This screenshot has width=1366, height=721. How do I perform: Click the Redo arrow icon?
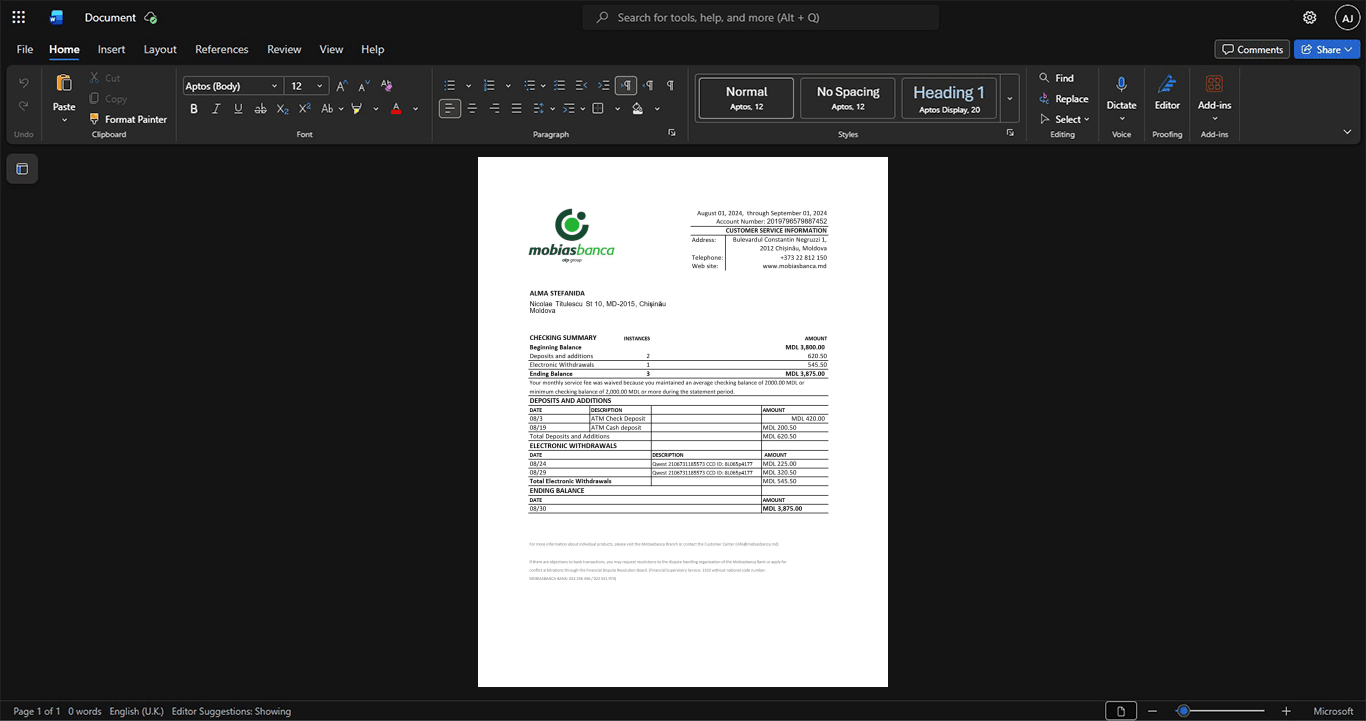click(x=24, y=106)
